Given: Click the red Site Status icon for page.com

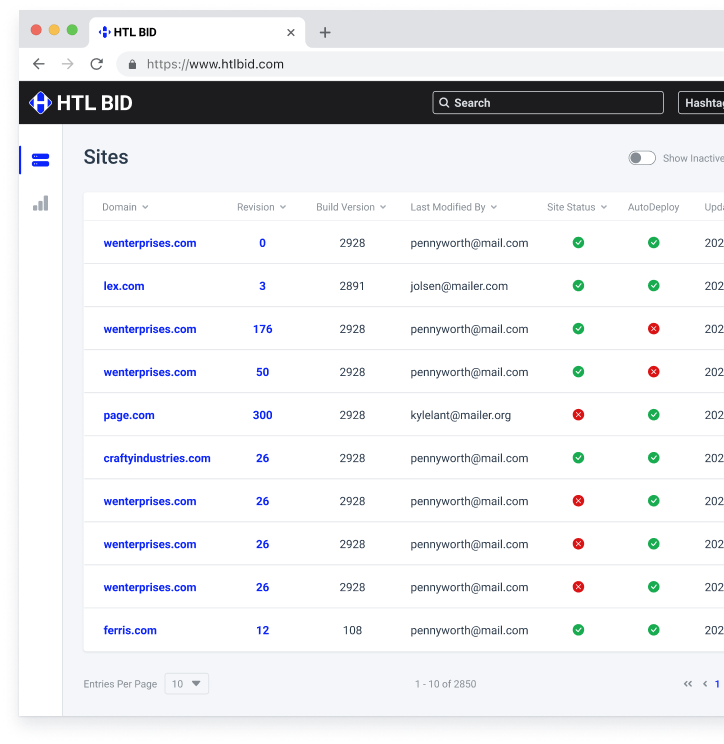Looking at the screenshot, I should 578,415.
